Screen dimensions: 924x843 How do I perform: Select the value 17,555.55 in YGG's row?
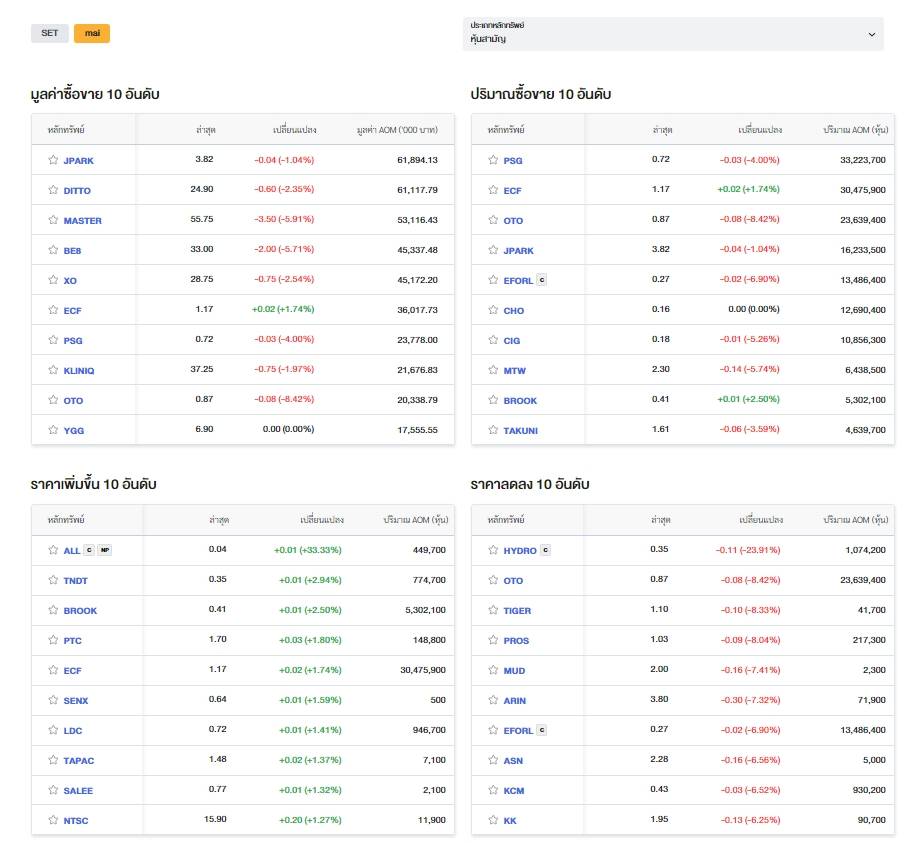(x=417, y=430)
